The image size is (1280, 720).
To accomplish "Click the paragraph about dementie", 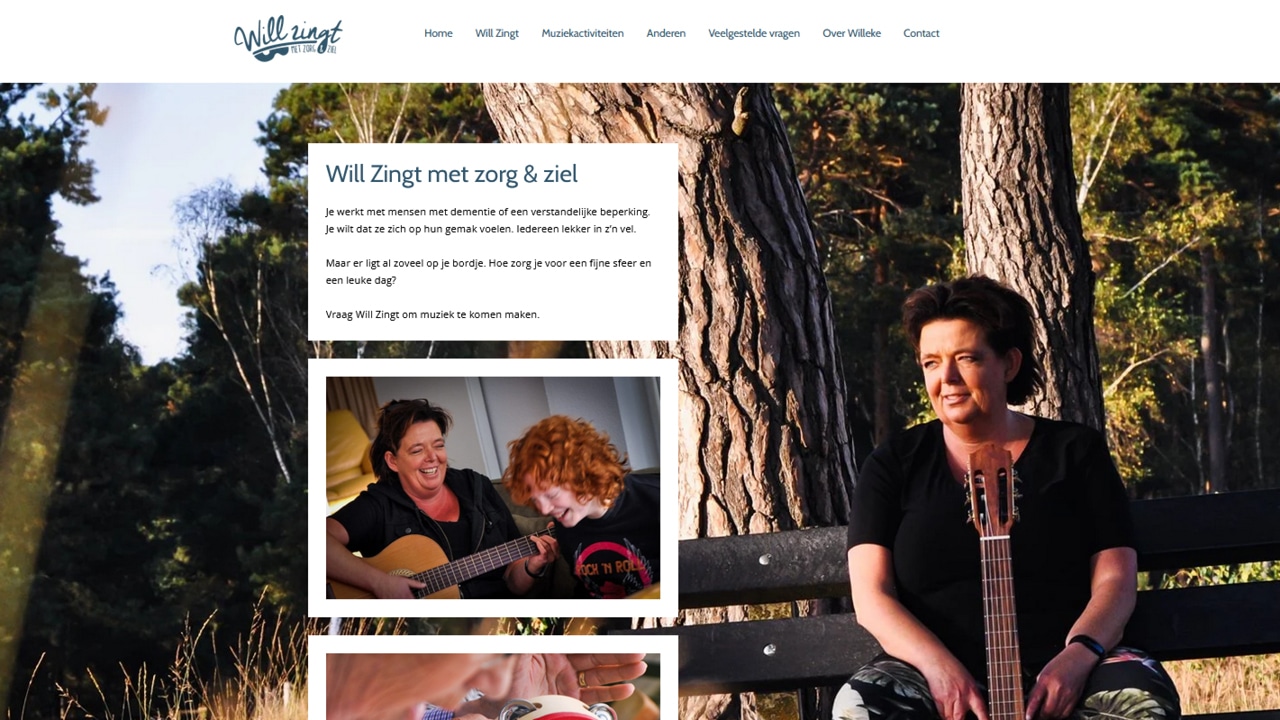I will click(x=488, y=220).
